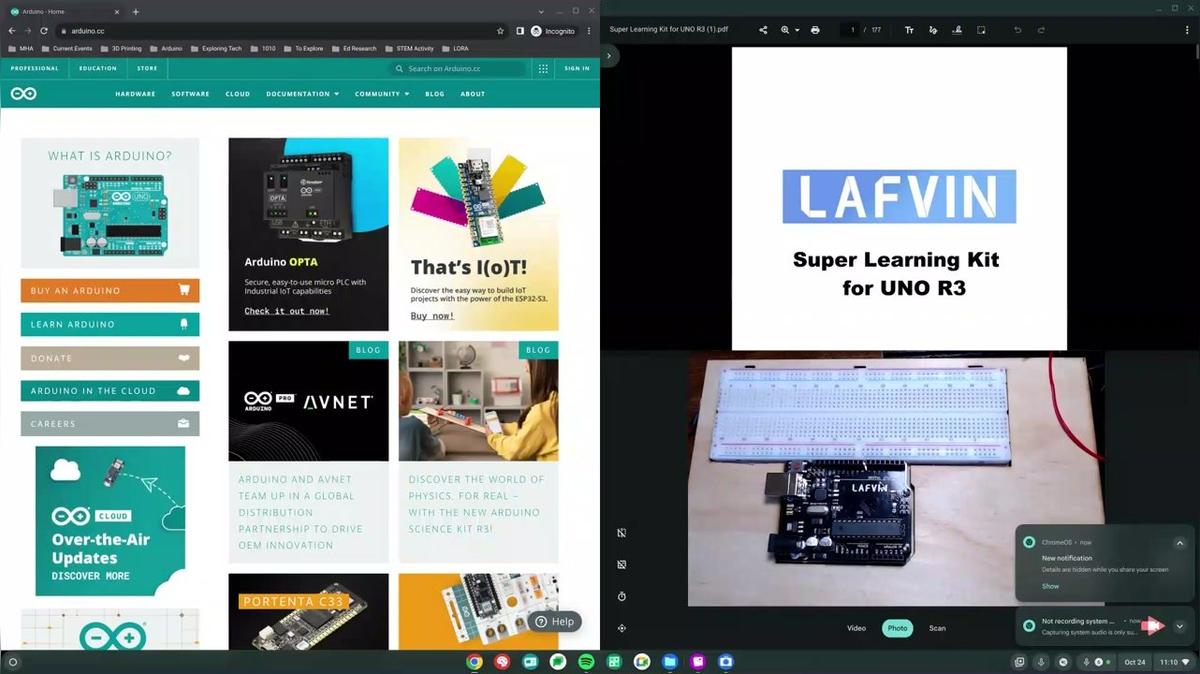Bookmark this page with the star icon
1200x674 pixels.
pyautogui.click(x=501, y=31)
